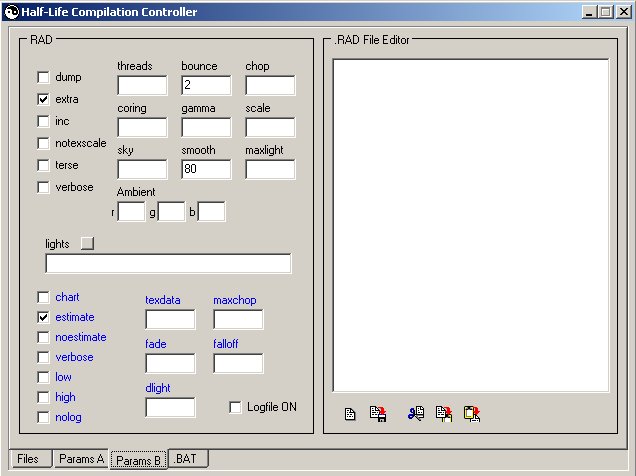Open the Params A tab

coord(81,459)
